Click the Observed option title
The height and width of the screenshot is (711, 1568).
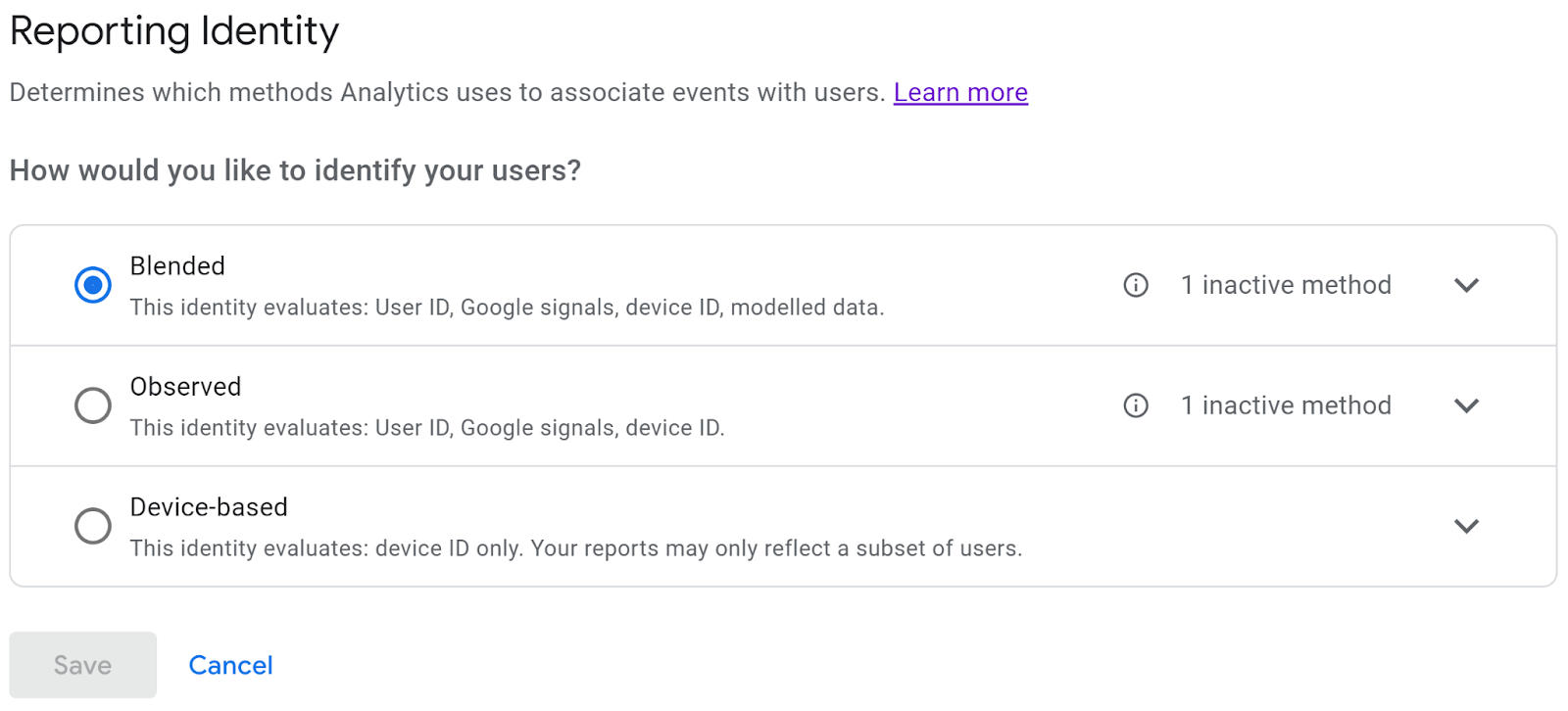pyautogui.click(x=185, y=387)
